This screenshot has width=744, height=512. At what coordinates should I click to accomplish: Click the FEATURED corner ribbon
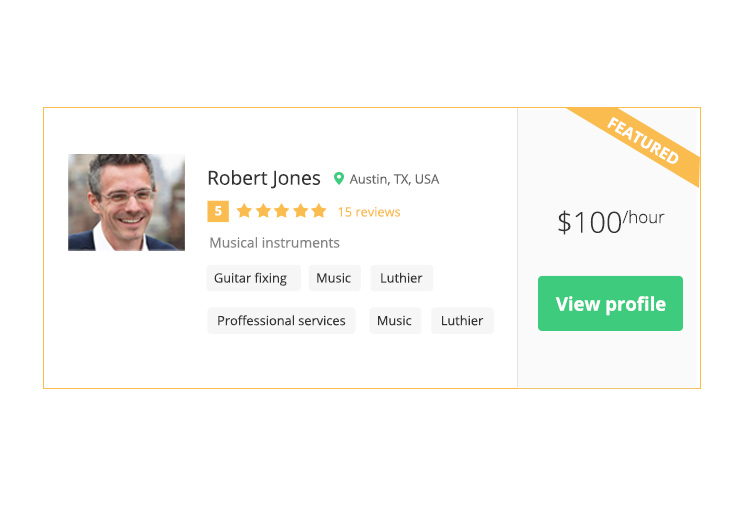[643, 141]
